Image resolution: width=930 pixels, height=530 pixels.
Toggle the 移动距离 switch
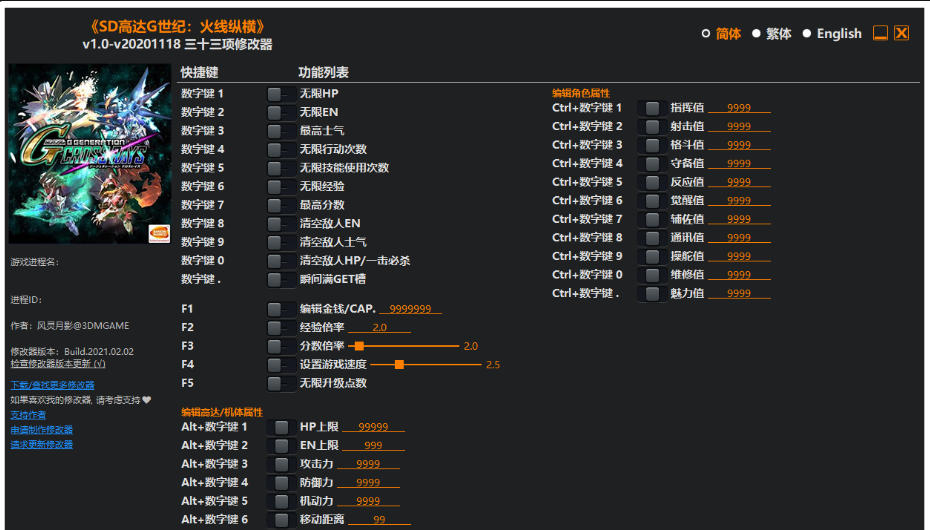click(281, 520)
